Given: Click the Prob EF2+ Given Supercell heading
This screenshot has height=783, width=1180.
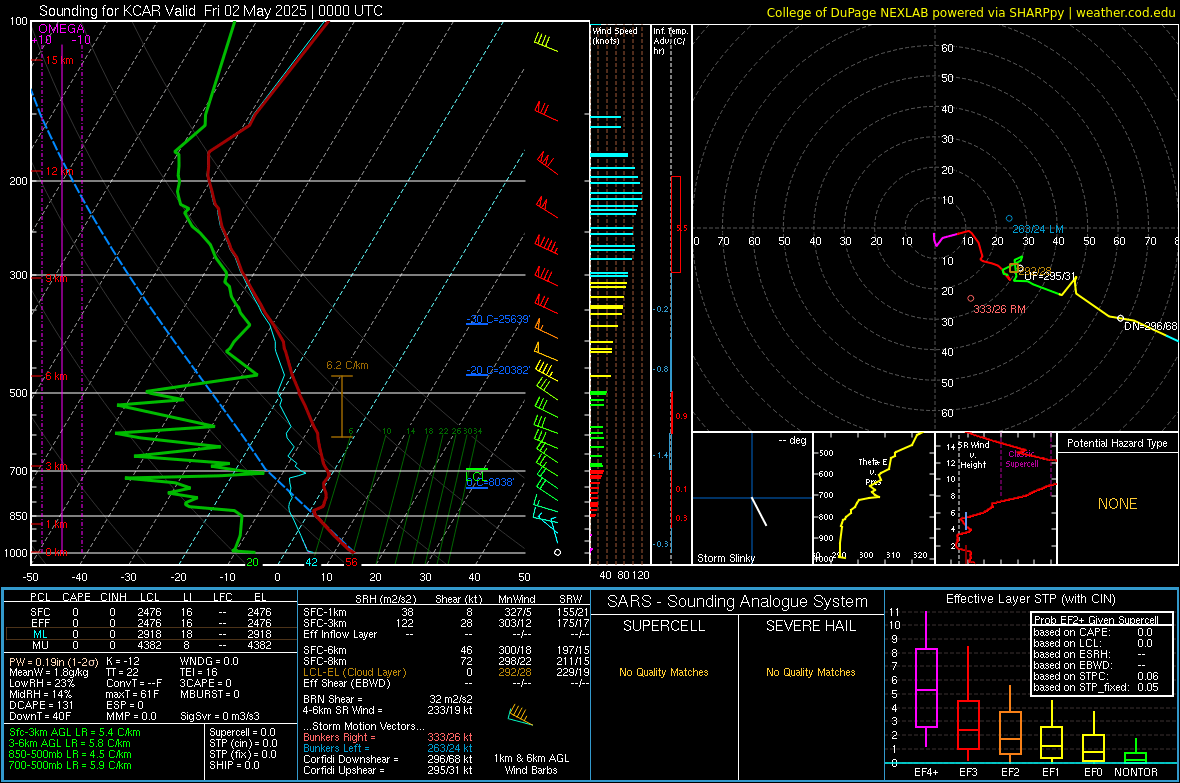Looking at the screenshot, I should [x=1096, y=620].
